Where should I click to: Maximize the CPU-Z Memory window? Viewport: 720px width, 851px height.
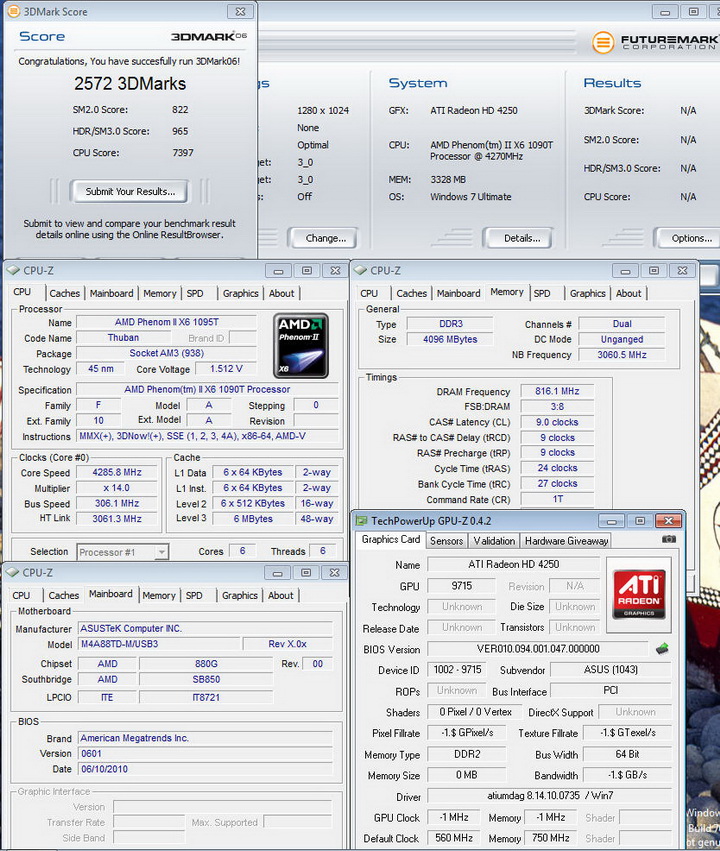[x=654, y=270]
